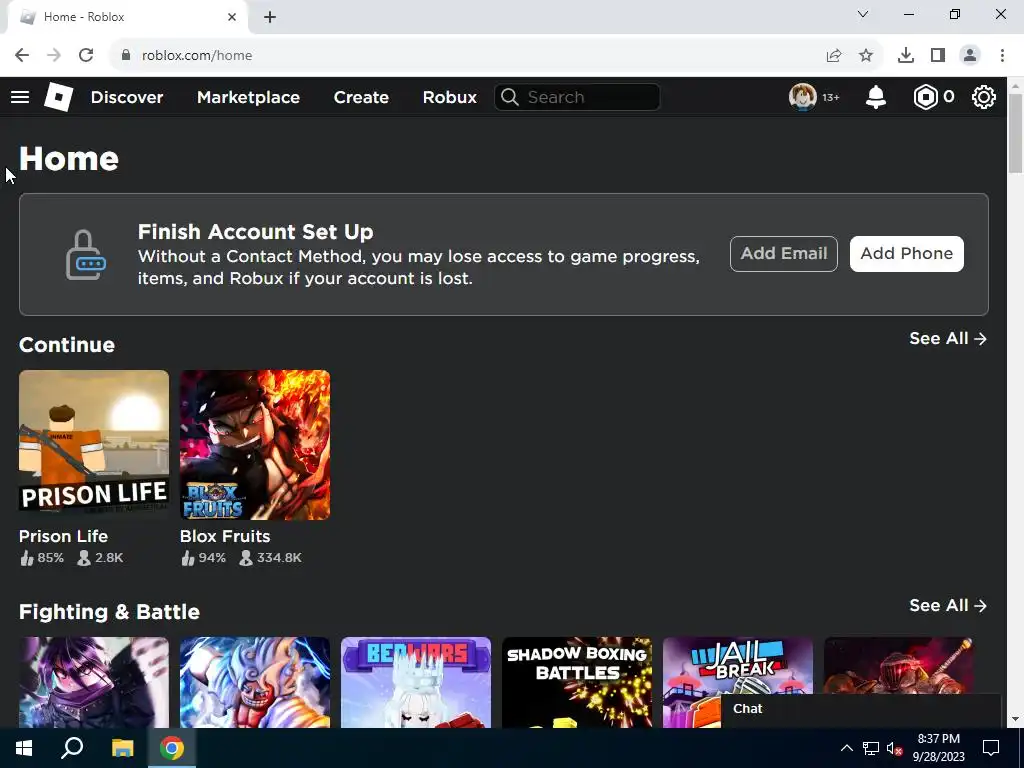This screenshot has height=768, width=1024.
Task: Open the Roblox settings gear
Action: [984, 97]
